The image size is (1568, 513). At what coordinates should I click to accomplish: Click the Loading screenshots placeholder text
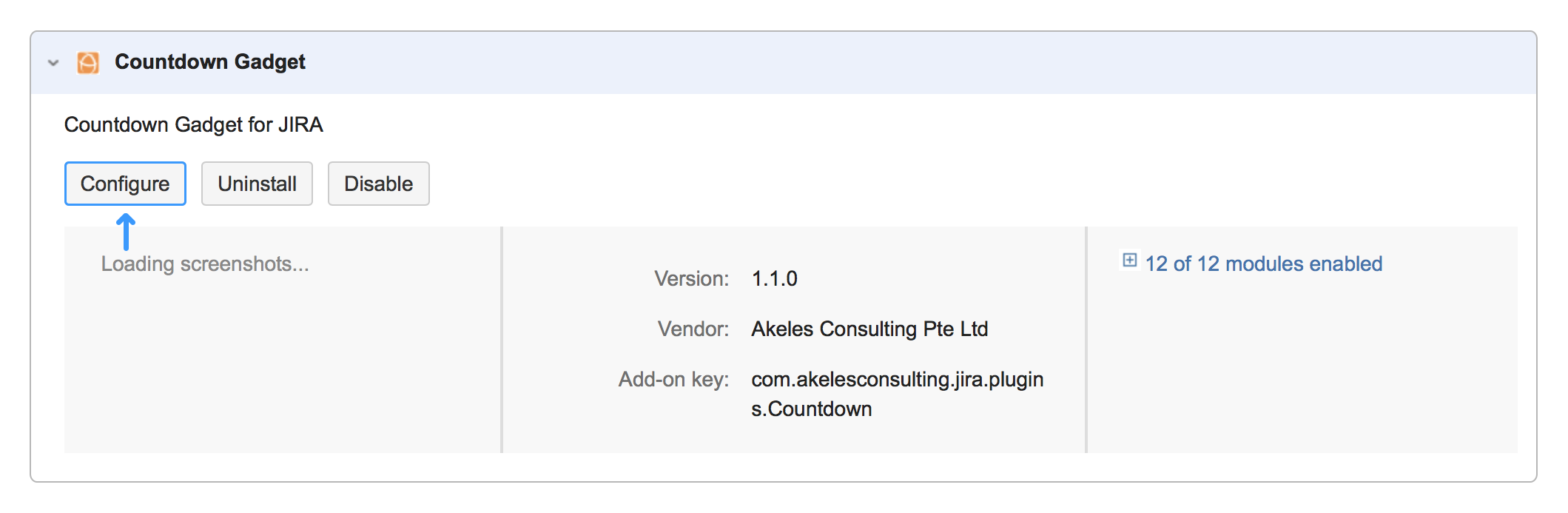[205, 264]
